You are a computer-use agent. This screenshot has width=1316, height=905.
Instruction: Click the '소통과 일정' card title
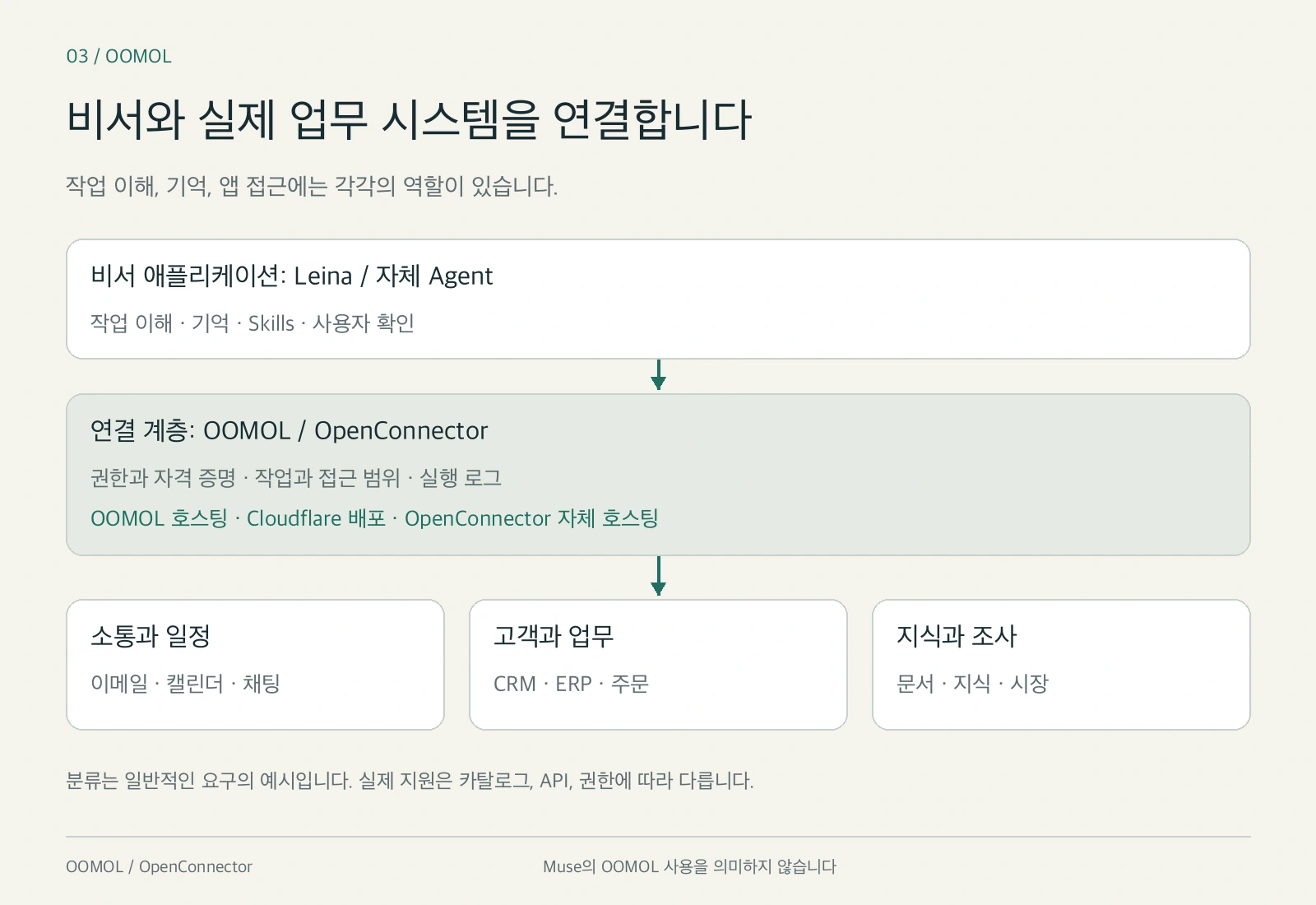(x=151, y=636)
